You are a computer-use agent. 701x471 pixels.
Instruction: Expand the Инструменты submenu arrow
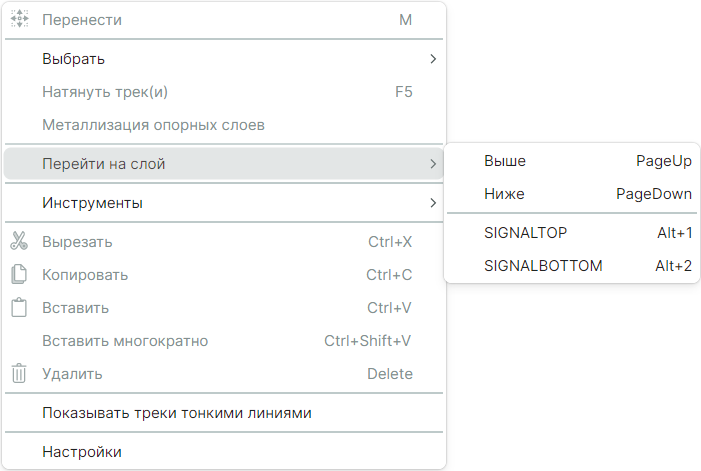pos(433,203)
